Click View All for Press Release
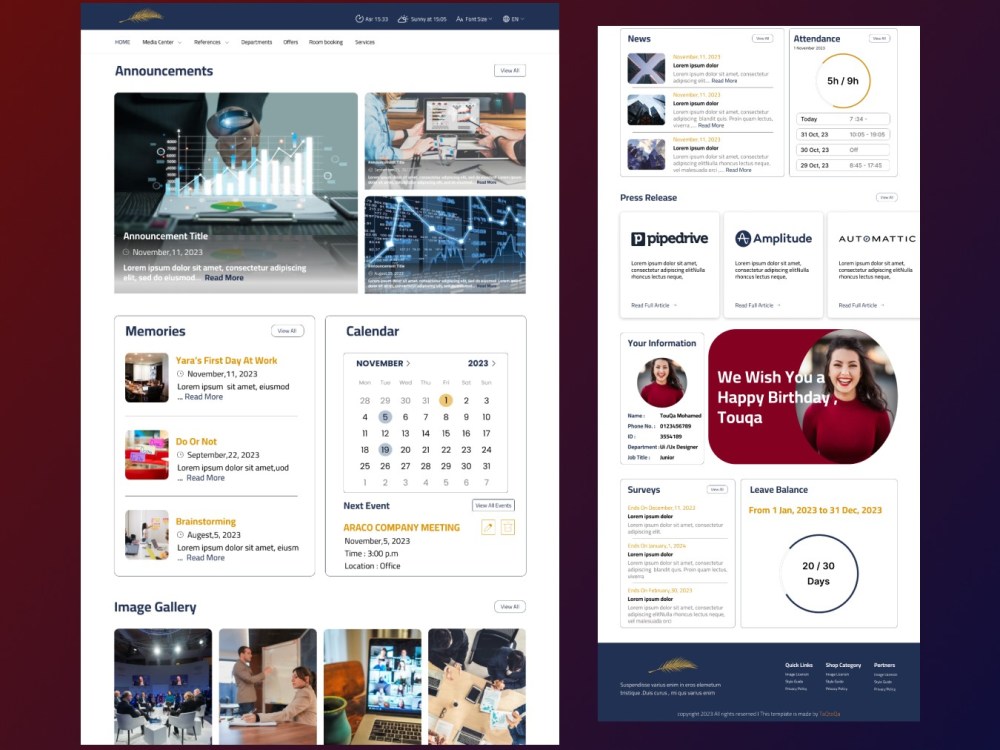This screenshot has width=1000, height=750. click(886, 198)
